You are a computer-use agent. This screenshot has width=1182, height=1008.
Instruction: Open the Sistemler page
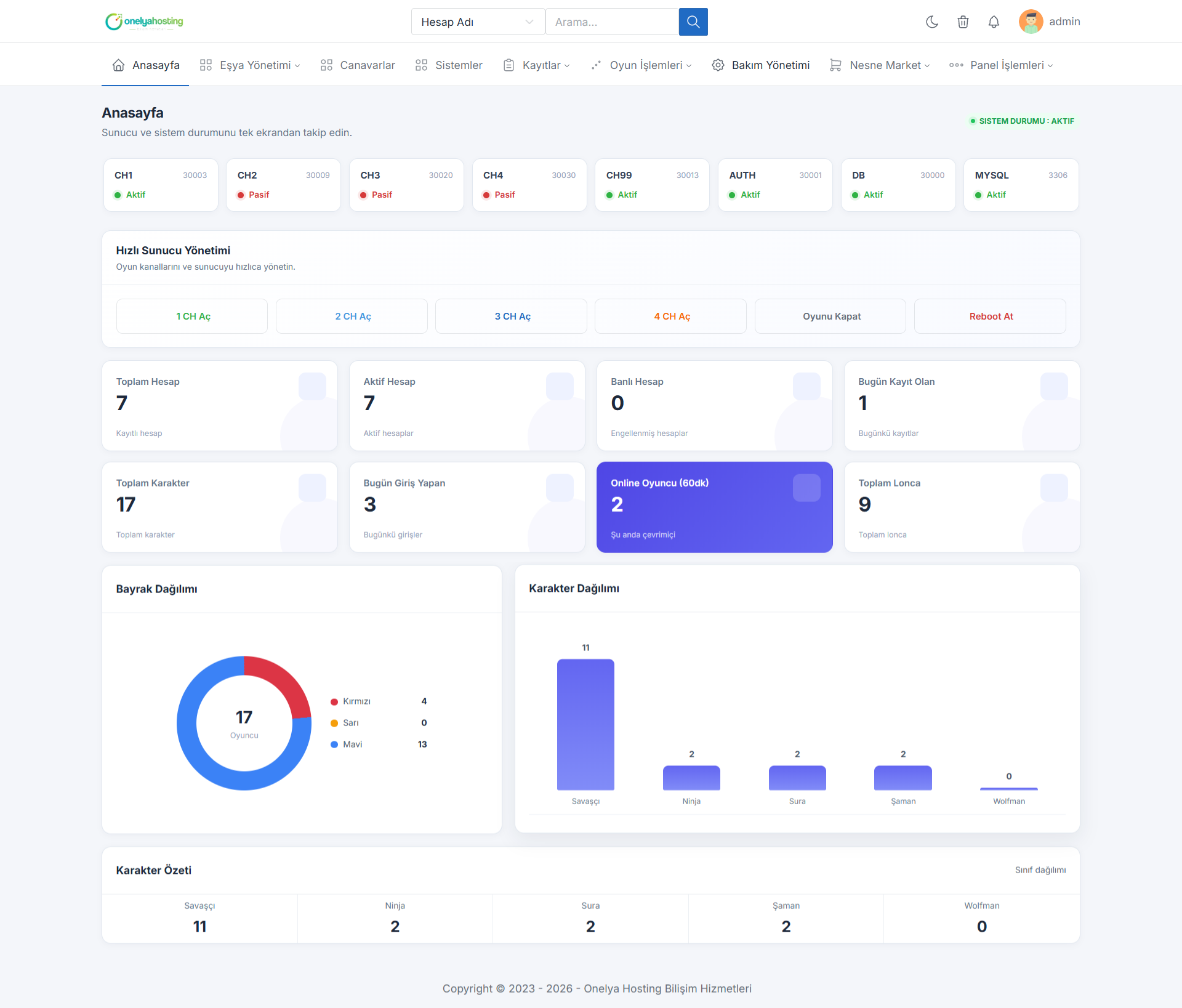tap(449, 65)
